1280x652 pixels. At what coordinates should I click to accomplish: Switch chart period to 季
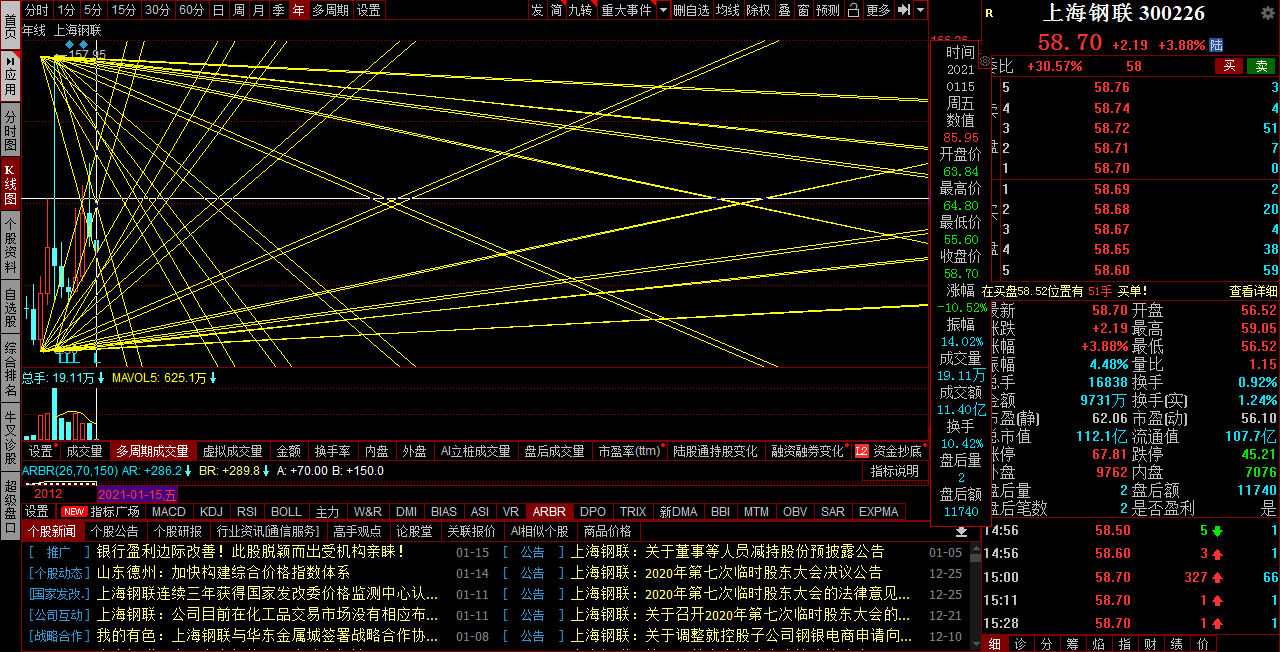pyautogui.click(x=278, y=10)
